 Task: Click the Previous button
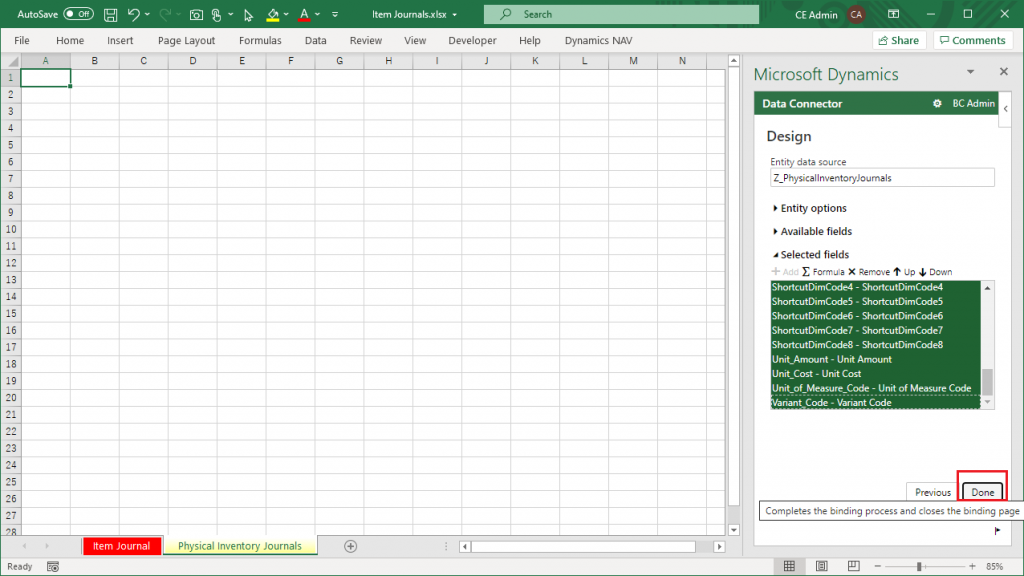(x=933, y=492)
